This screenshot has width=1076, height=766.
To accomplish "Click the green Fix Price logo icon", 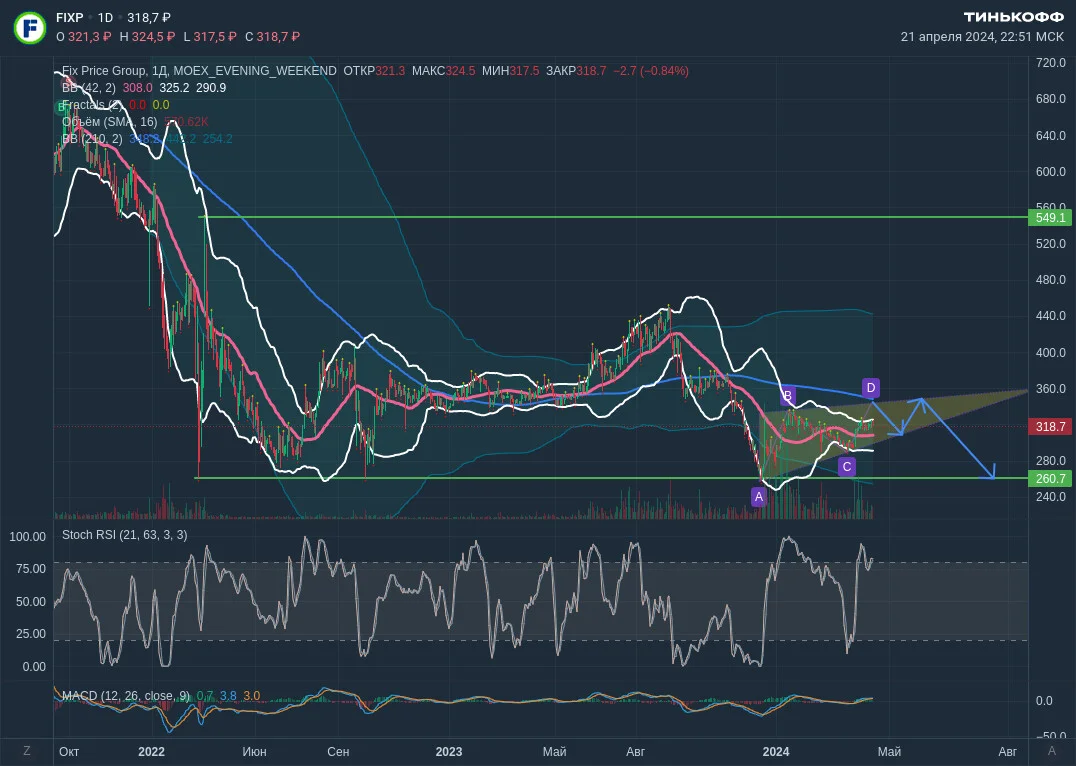I will 30,27.
